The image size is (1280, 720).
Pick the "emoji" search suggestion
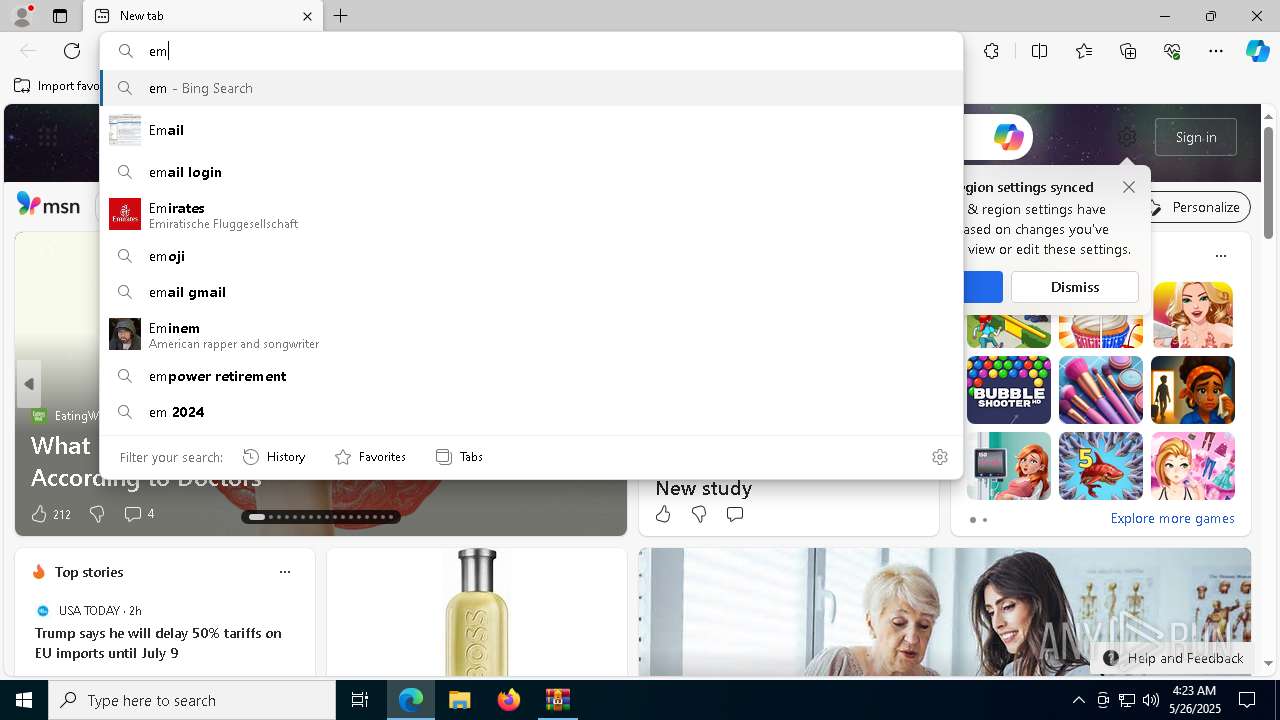[x=531, y=256]
